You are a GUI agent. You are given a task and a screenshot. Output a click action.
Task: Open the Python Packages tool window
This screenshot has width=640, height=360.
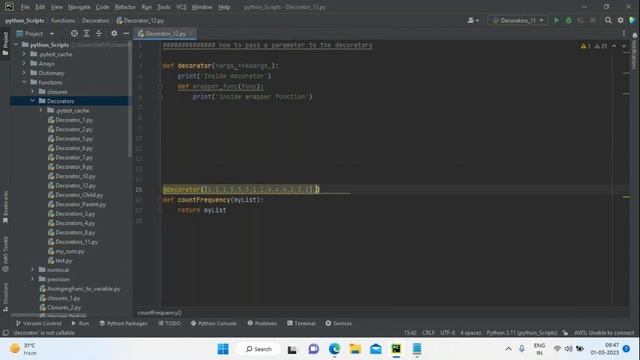click(x=123, y=323)
